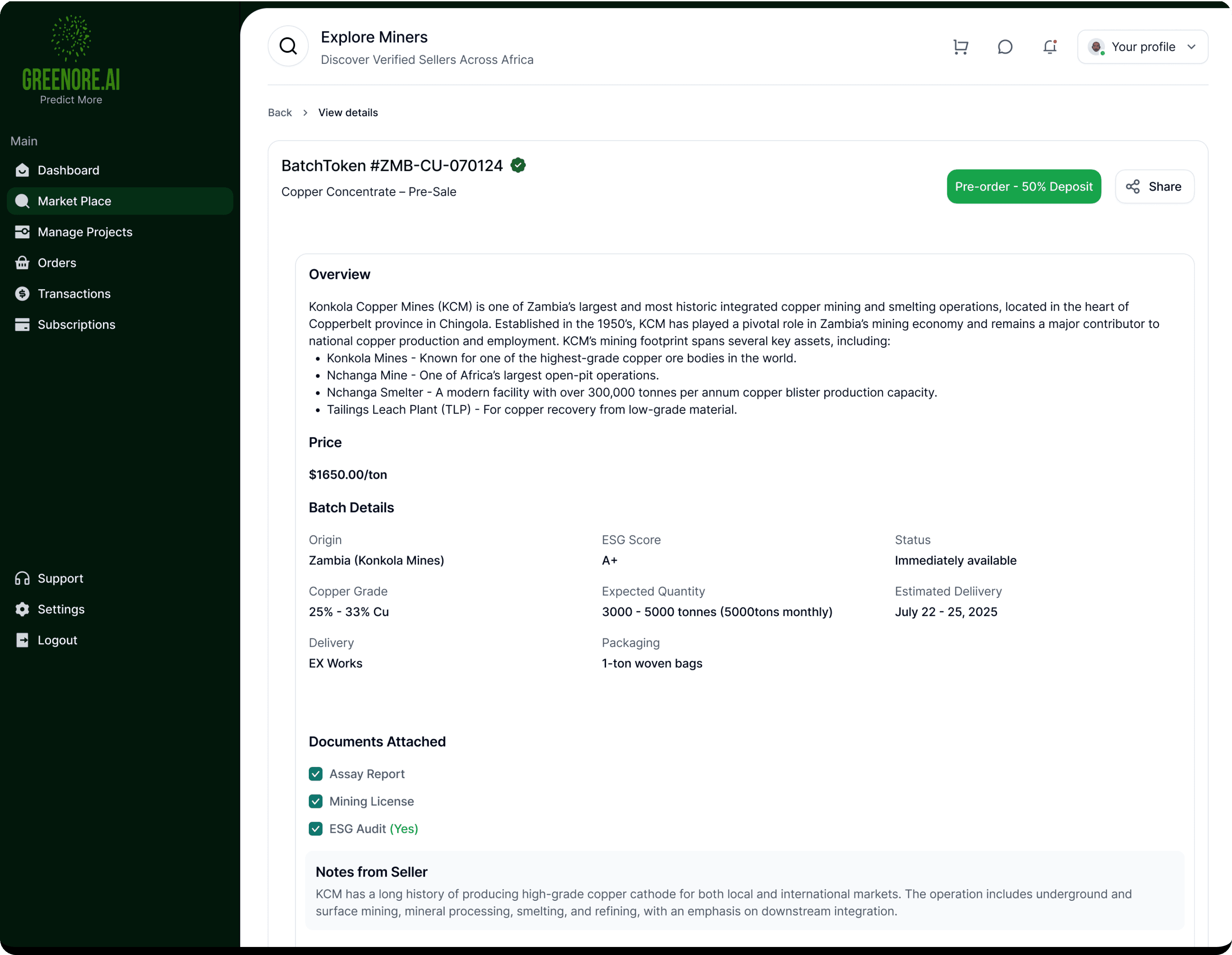Click the Back breadcrumb link
The height and width of the screenshot is (955, 1232).
pos(280,113)
